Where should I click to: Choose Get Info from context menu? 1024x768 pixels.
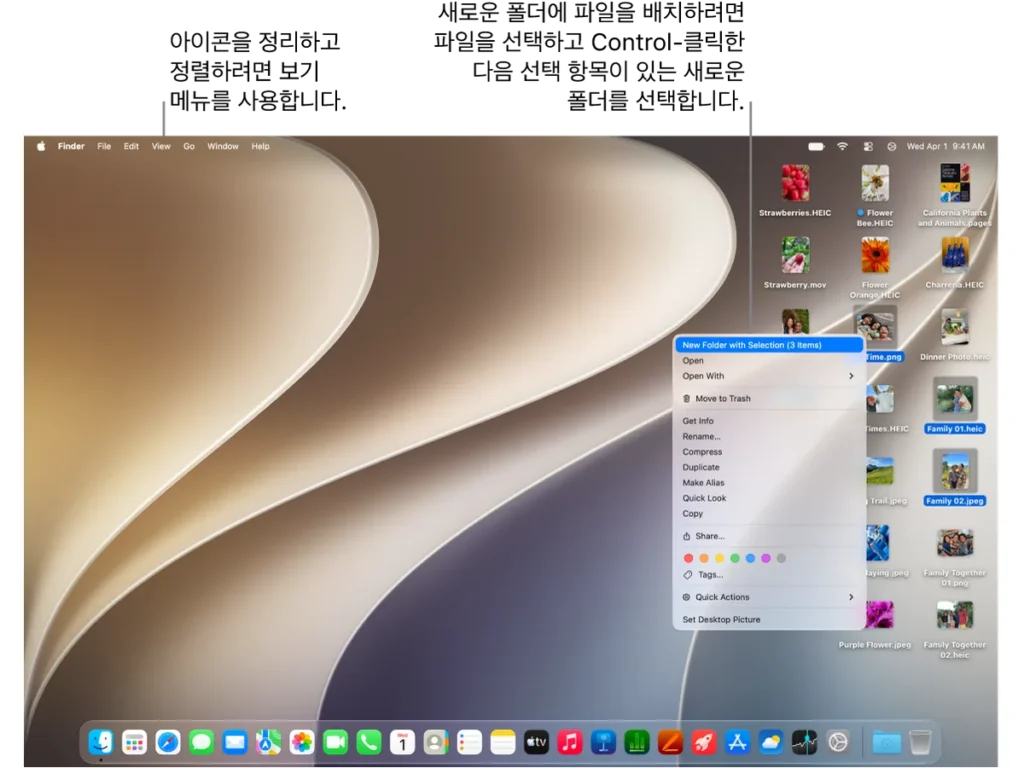[x=769, y=421]
